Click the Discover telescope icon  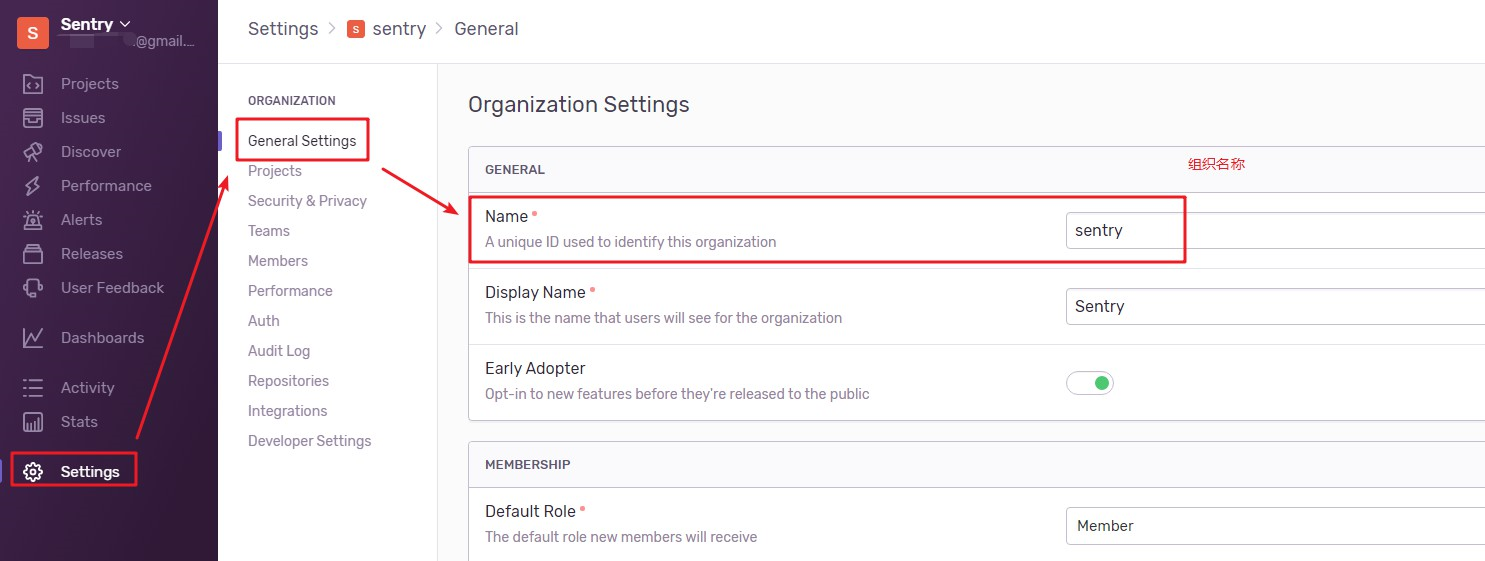33,152
